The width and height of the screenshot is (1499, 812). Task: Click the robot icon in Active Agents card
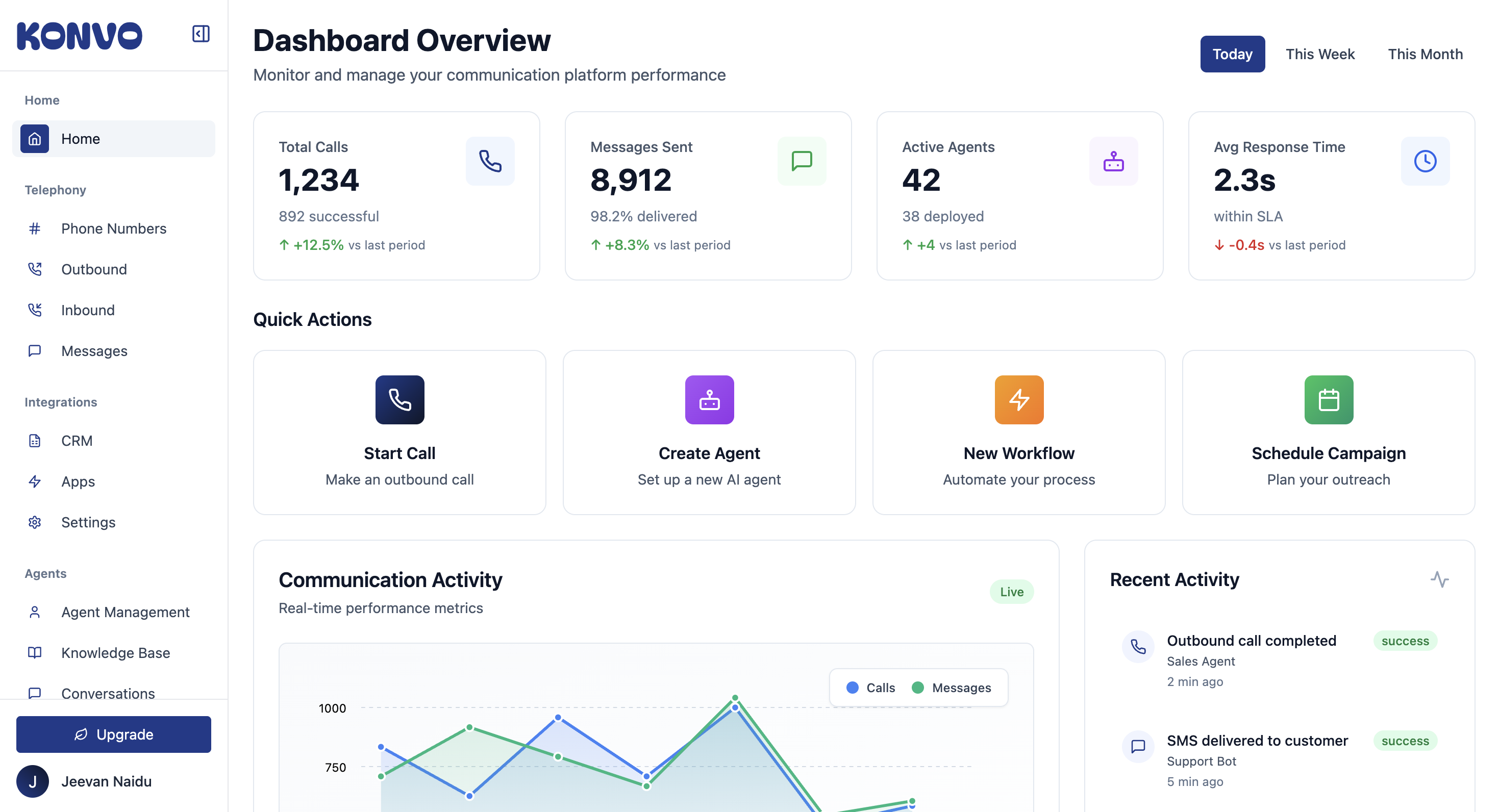pyautogui.click(x=1113, y=161)
